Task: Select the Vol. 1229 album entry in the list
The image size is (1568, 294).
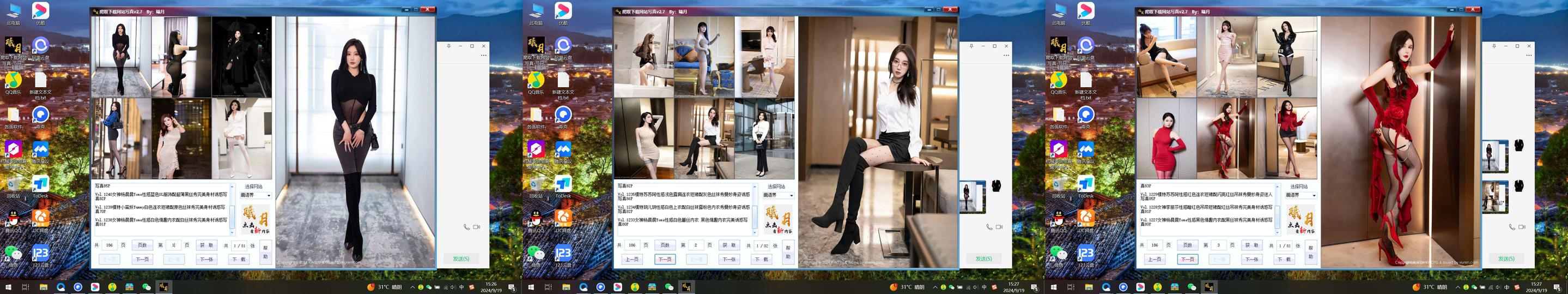Action: (x=1206, y=196)
